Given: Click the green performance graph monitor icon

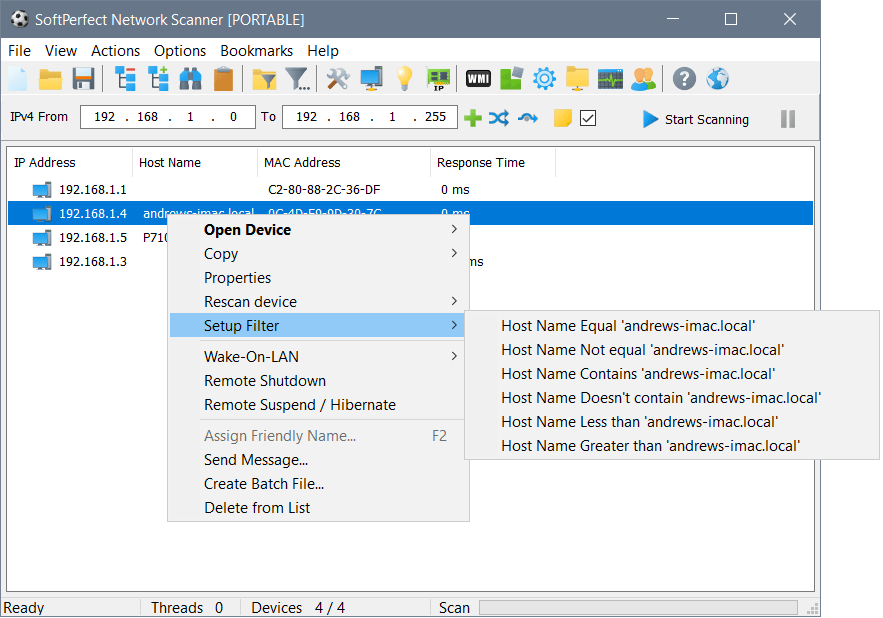Looking at the screenshot, I should [610, 79].
